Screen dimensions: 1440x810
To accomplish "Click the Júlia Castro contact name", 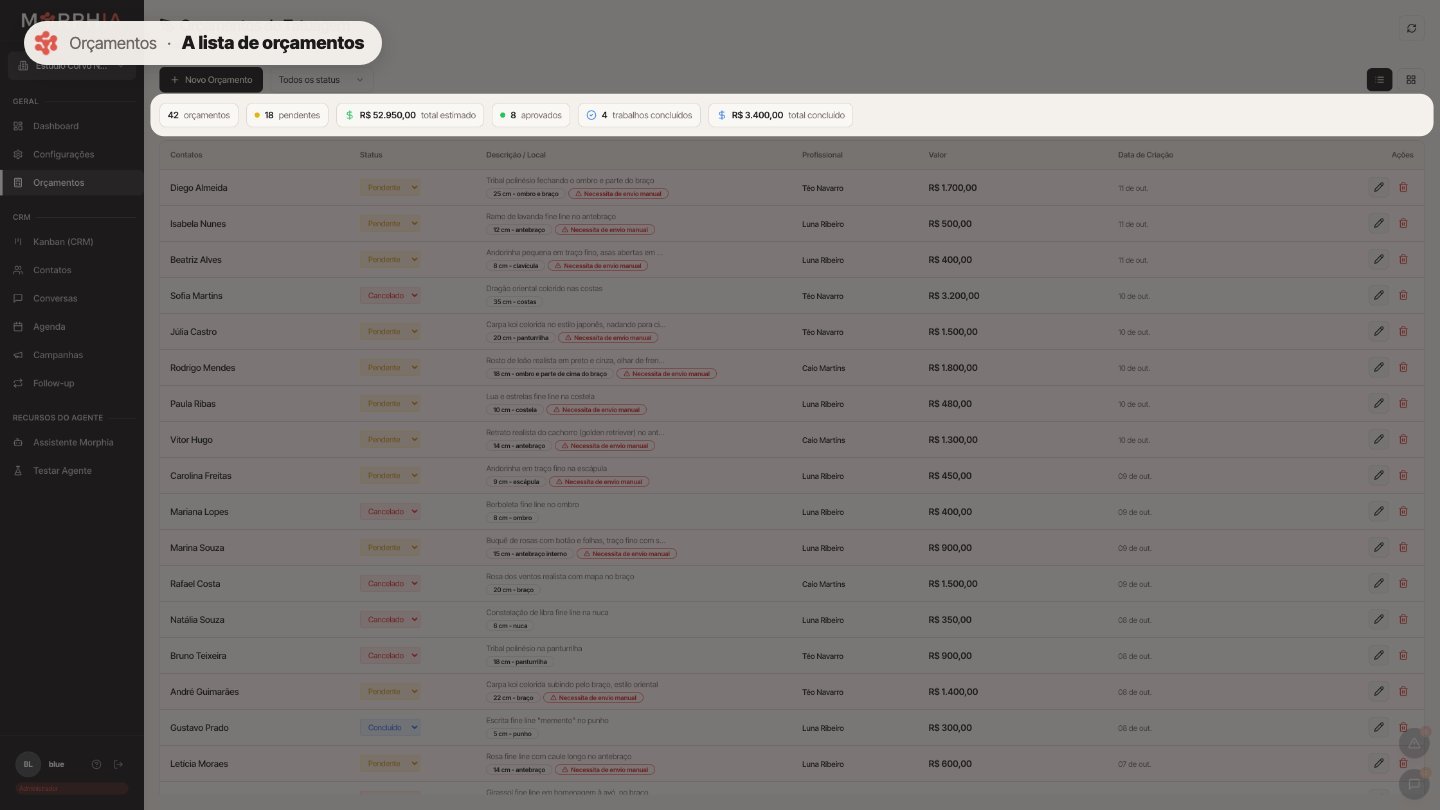I will (x=193, y=332).
